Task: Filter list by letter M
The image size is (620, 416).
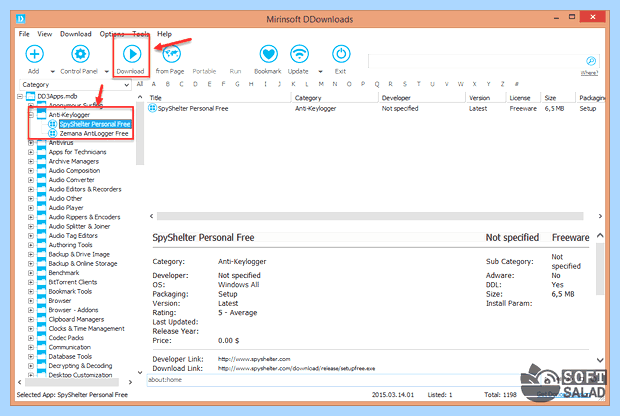Action: (x=321, y=84)
